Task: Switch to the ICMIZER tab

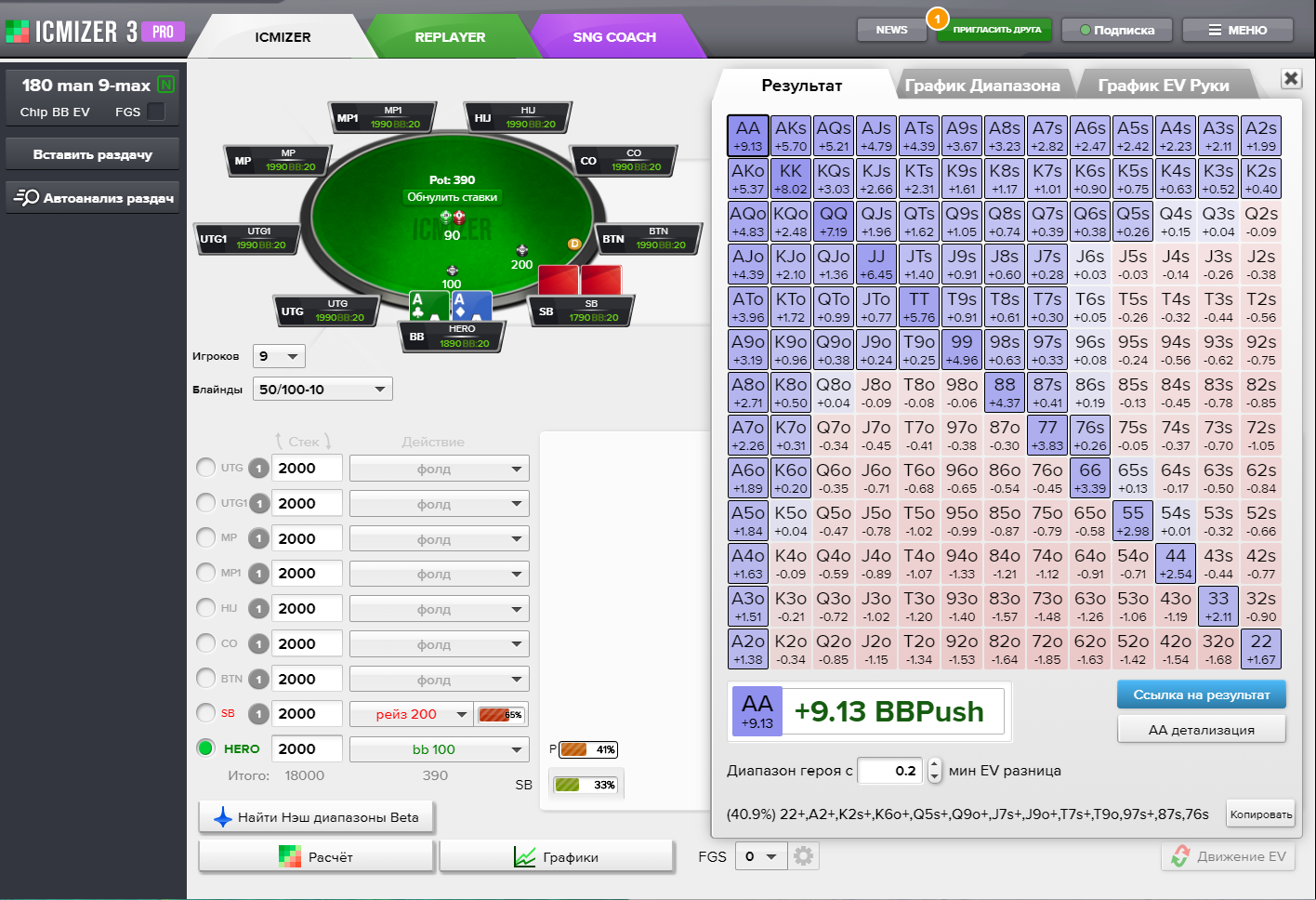Action: click(x=283, y=37)
